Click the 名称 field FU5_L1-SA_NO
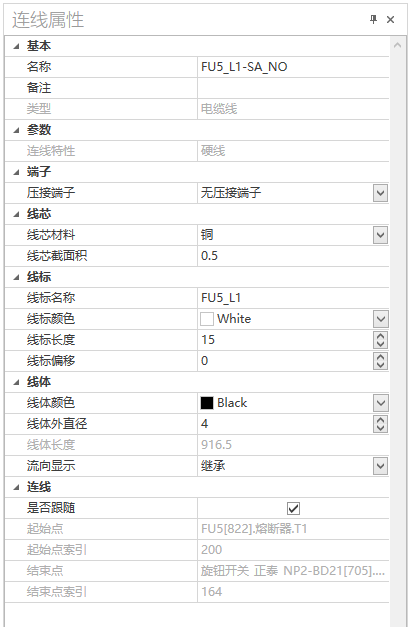This screenshot has height=627, width=410. (x=293, y=67)
